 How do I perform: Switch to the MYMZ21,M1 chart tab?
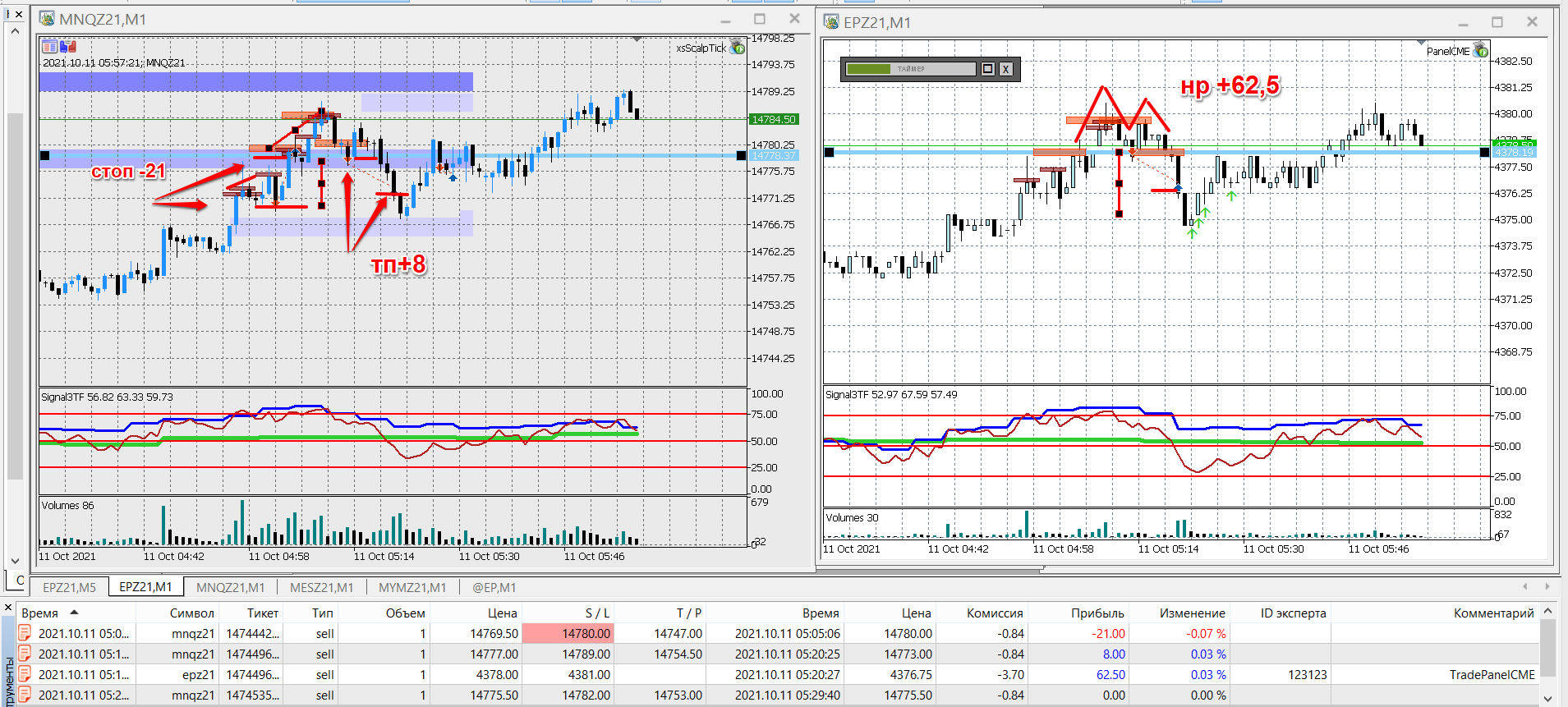[x=412, y=587]
